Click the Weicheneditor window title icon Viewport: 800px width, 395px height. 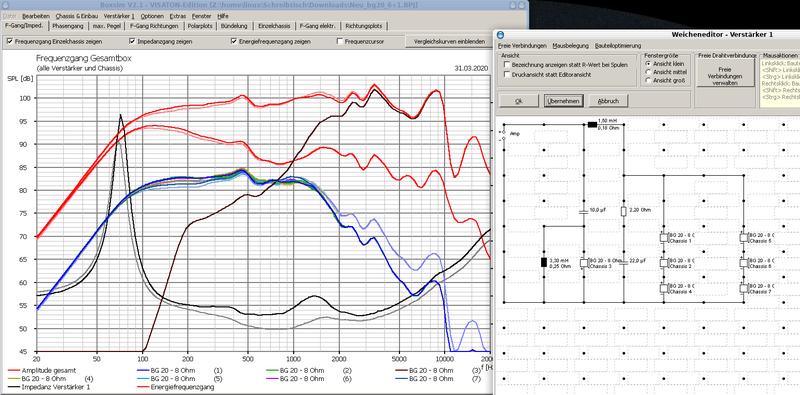pyautogui.click(x=501, y=35)
